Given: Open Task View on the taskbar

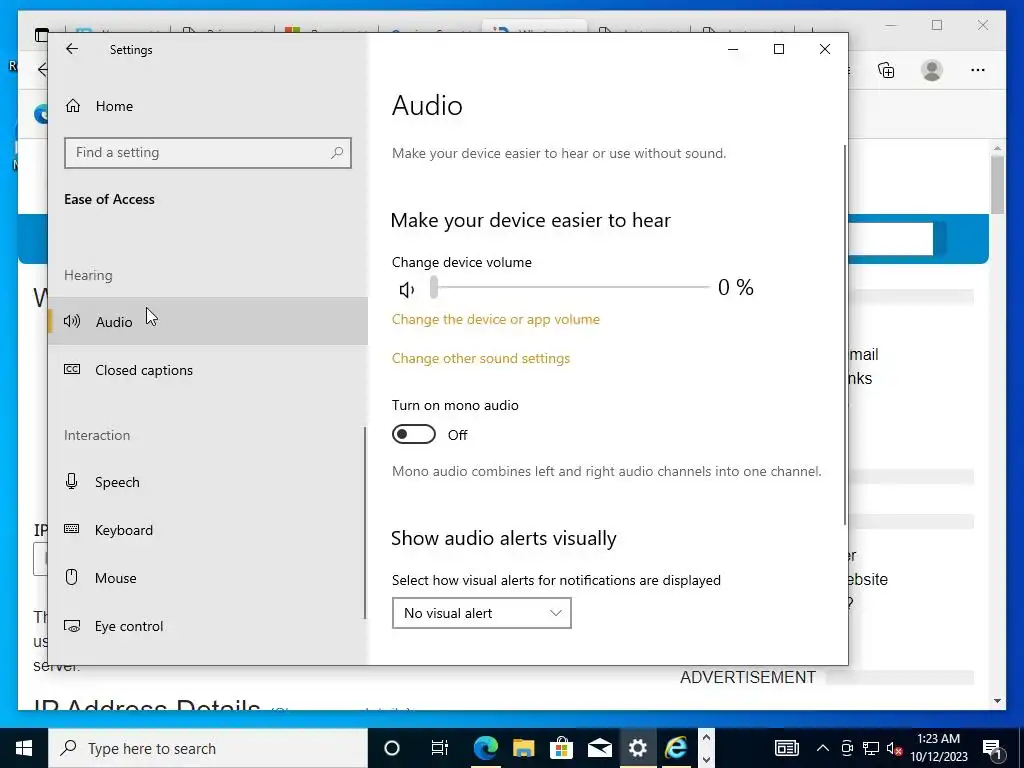Looking at the screenshot, I should 440,748.
